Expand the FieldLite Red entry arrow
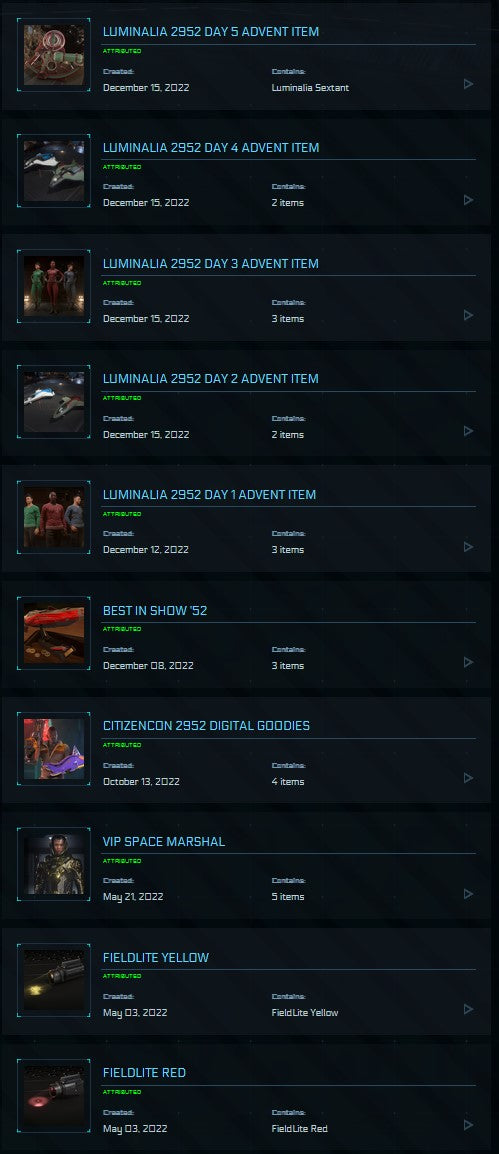 pyautogui.click(x=468, y=1125)
